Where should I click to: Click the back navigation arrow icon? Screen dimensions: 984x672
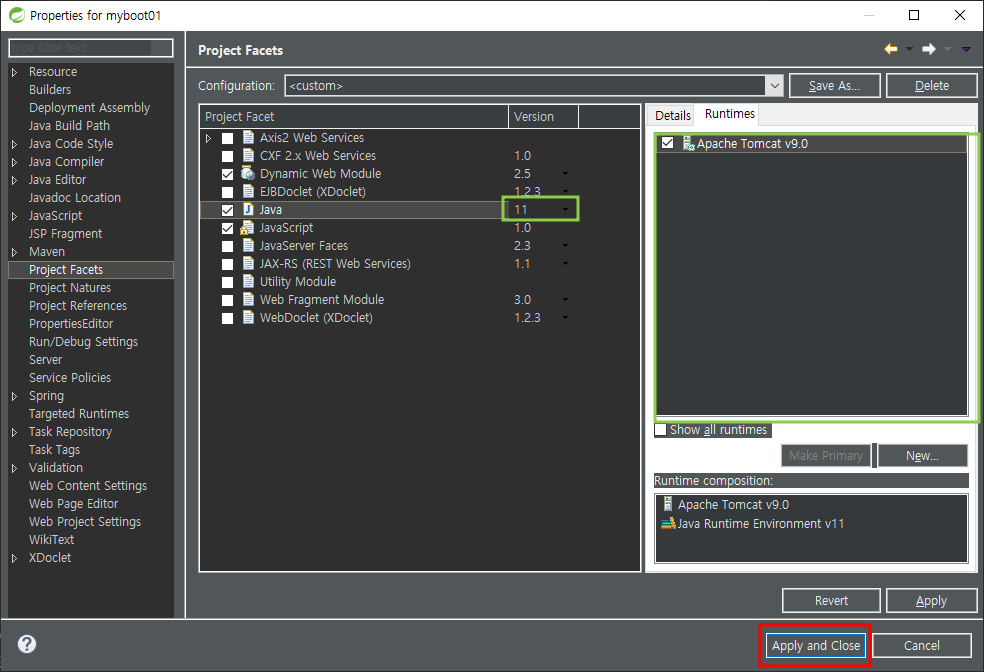[890, 49]
